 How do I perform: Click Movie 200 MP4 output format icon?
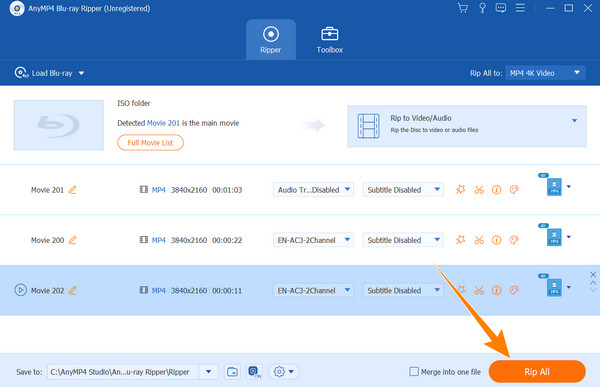554,237
